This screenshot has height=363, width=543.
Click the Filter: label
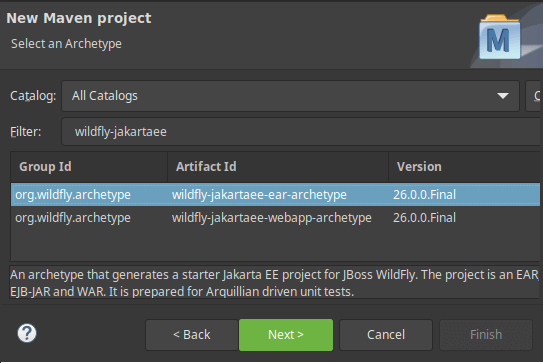click(26, 132)
